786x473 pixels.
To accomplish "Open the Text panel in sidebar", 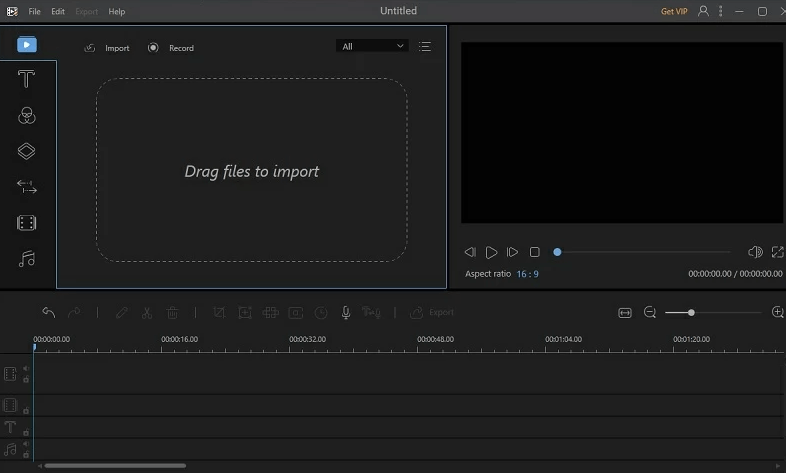I will (x=27, y=80).
